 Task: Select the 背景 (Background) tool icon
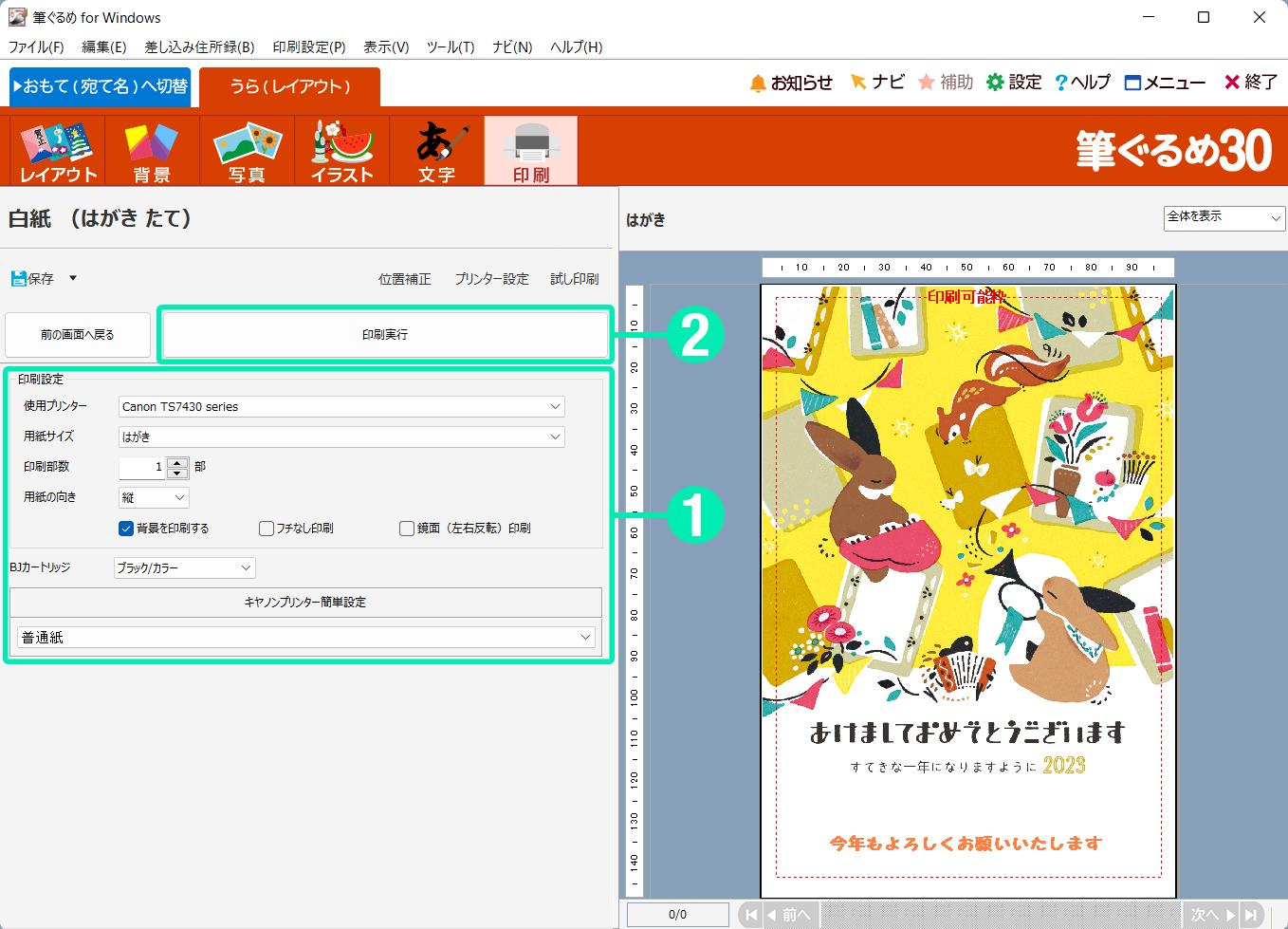pos(152,150)
